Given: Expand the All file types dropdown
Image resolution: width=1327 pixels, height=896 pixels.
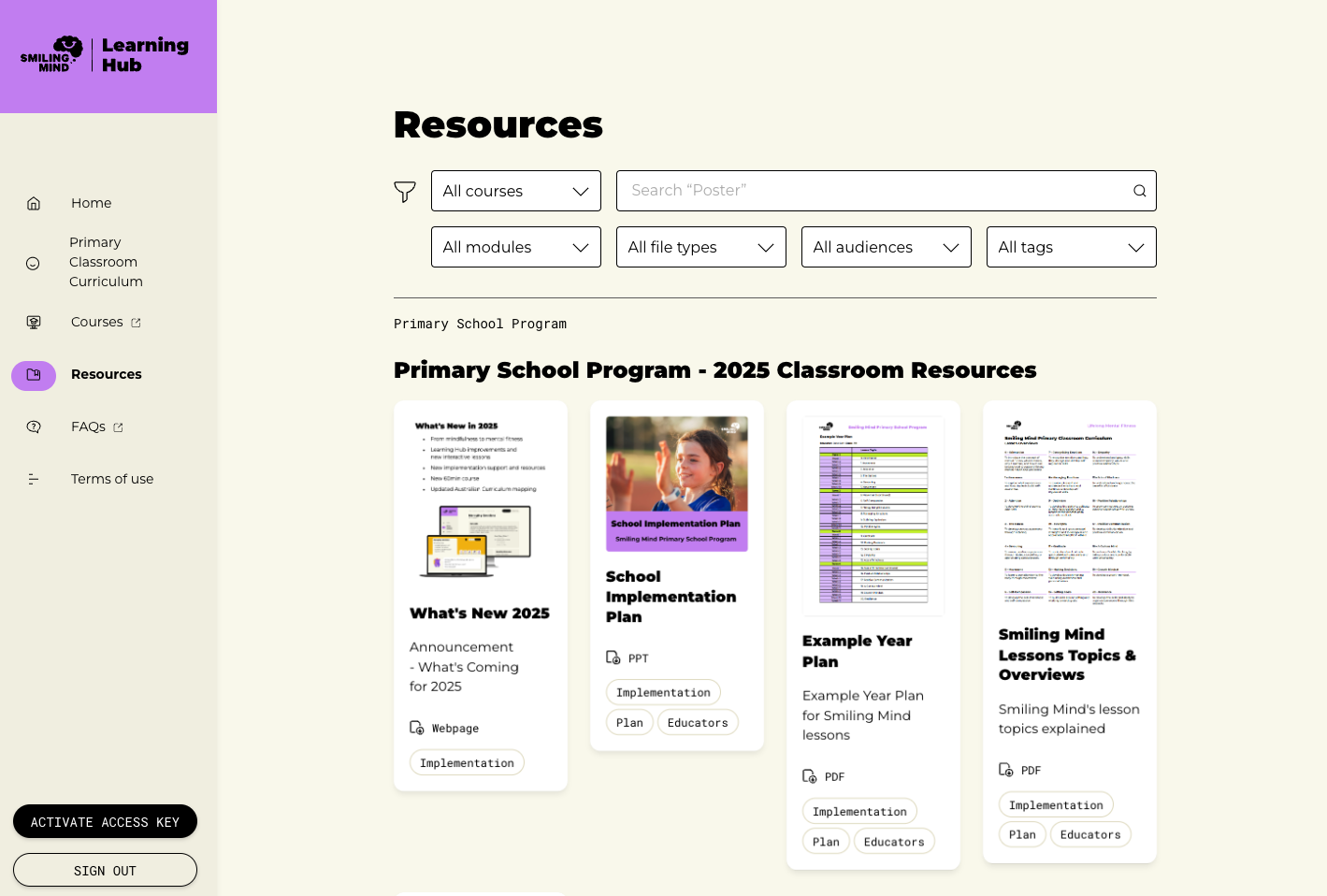Looking at the screenshot, I should 701,247.
